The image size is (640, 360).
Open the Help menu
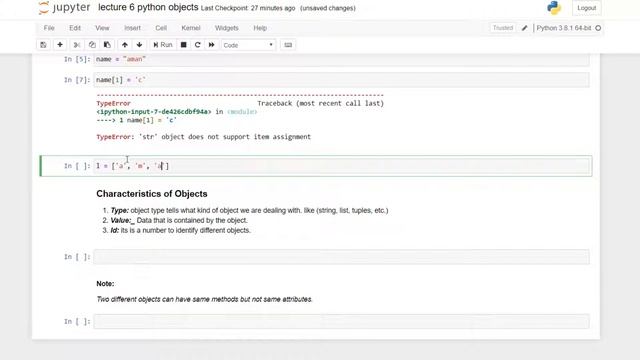click(x=260, y=28)
